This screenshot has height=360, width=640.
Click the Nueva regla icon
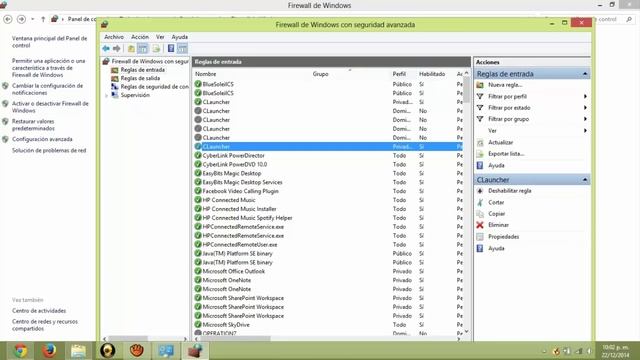click(x=480, y=85)
